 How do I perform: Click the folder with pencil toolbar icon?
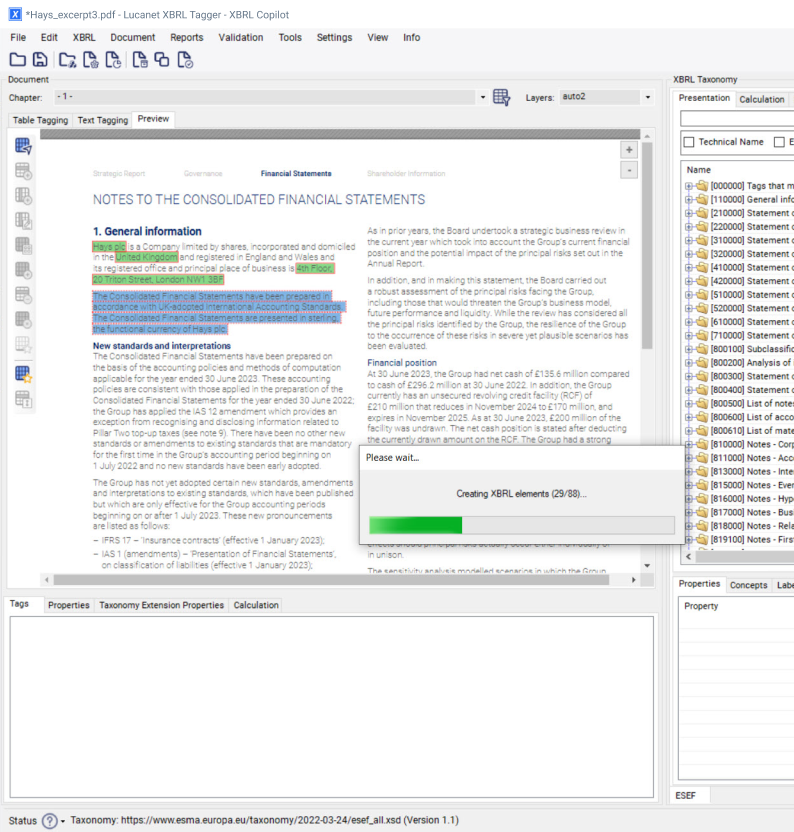tap(67, 60)
